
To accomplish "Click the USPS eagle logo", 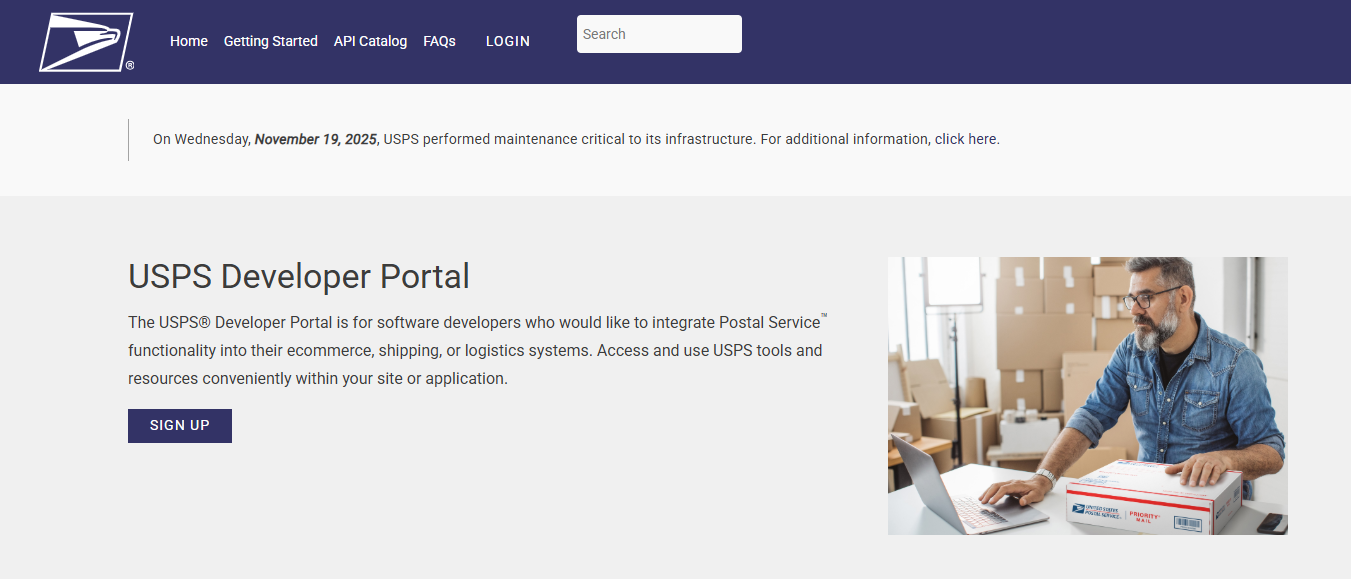I will coord(86,42).
